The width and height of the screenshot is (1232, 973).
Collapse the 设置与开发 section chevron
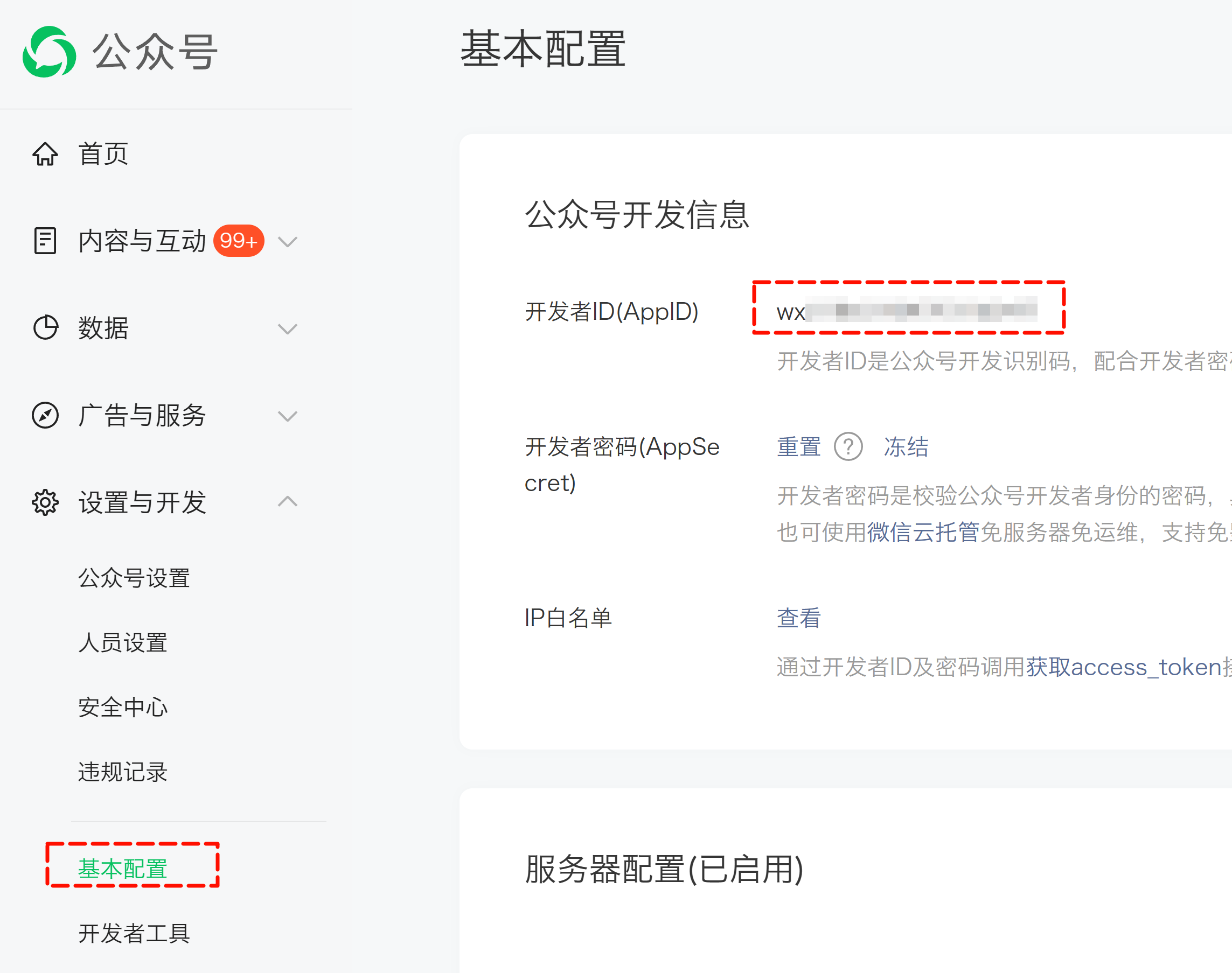[x=287, y=501]
